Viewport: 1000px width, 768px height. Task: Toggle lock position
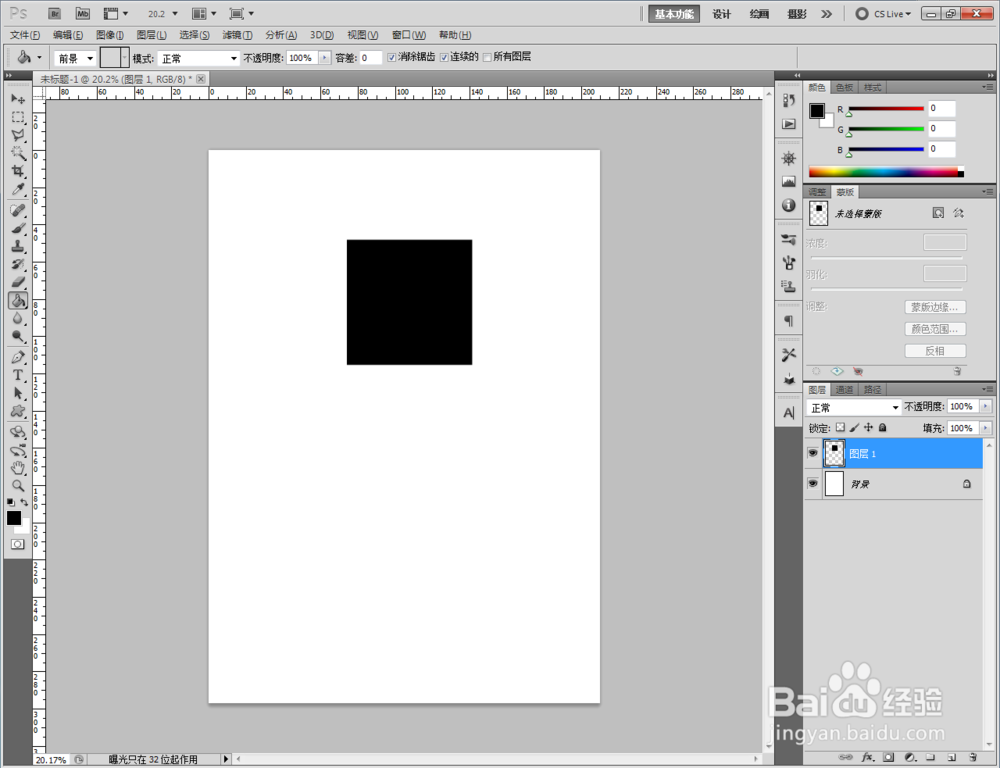click(x=869, y=427)
